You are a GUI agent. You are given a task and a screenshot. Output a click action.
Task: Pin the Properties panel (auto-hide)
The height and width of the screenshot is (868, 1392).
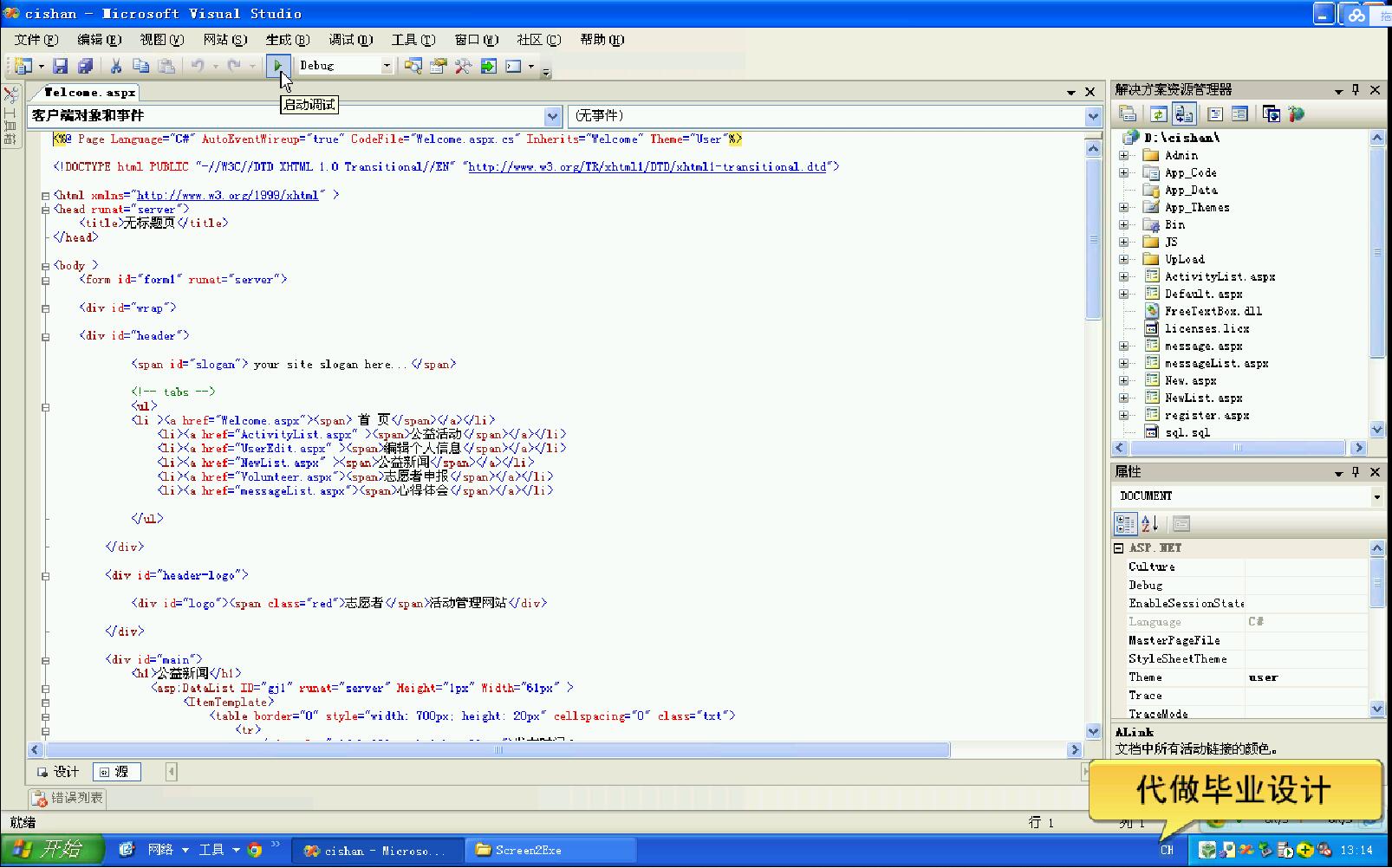click(1356, 472)
